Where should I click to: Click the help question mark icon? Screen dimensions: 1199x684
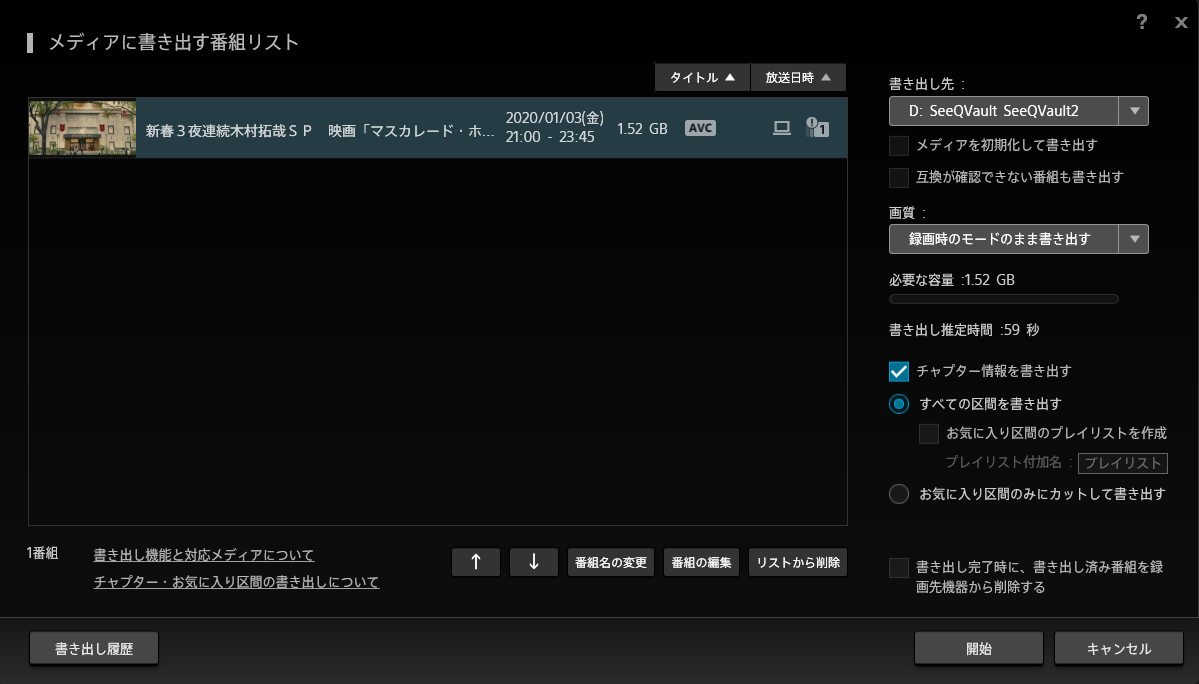[1142, 22]
